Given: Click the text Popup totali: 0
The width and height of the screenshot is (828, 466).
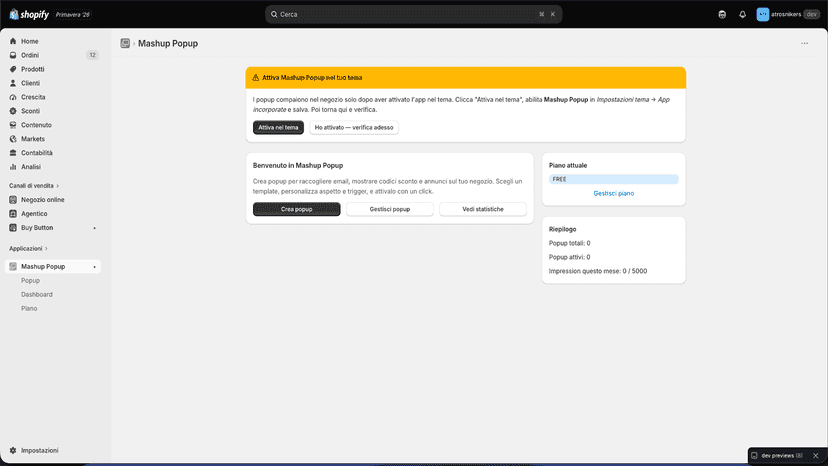Looking at the screenshot, I should 569,243.
